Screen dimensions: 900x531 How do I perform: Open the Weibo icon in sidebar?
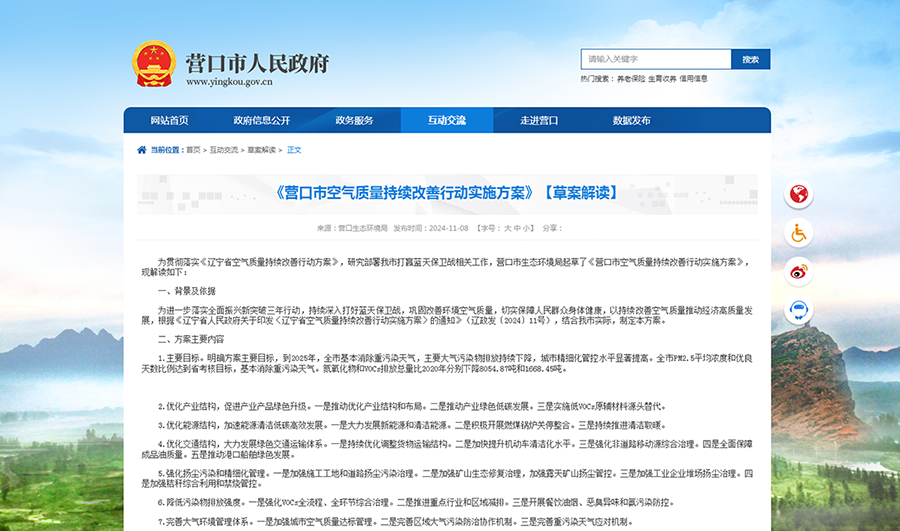pos(799,271)
